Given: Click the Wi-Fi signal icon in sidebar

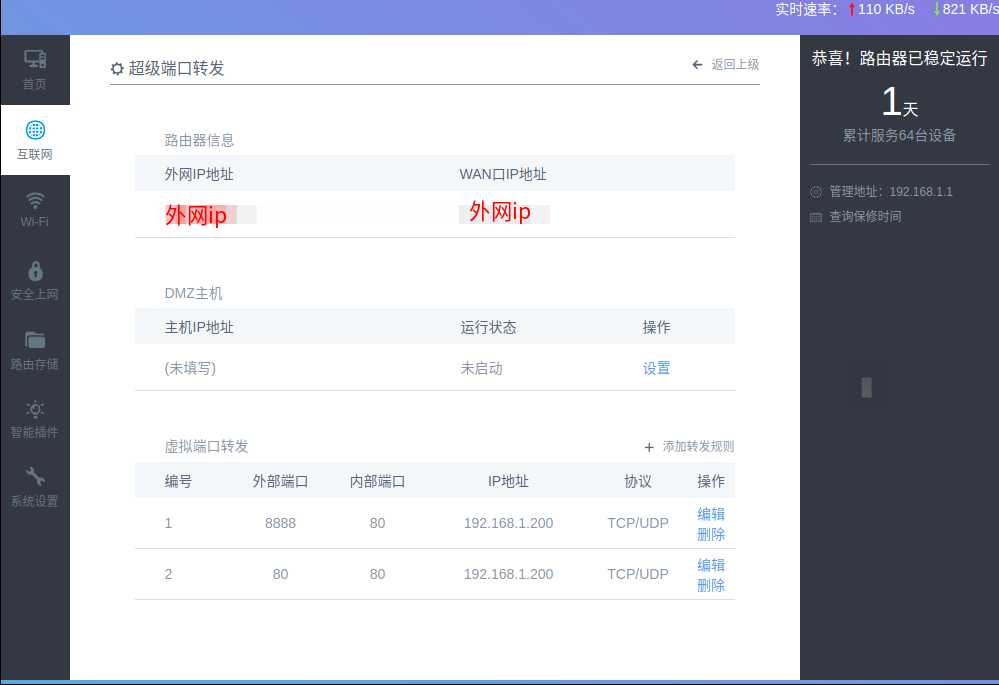Looking at the screenshot, I should point(35,198).
